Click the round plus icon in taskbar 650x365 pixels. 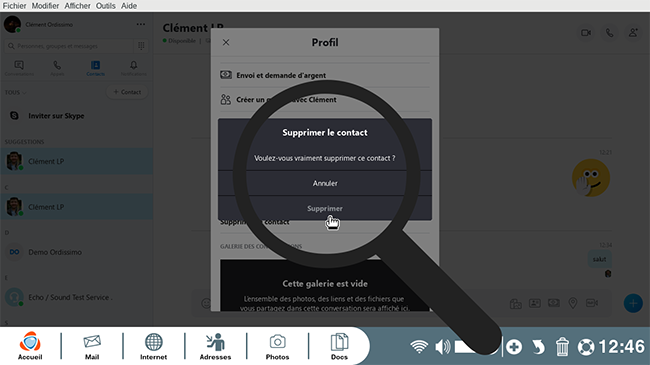(514, 347)
